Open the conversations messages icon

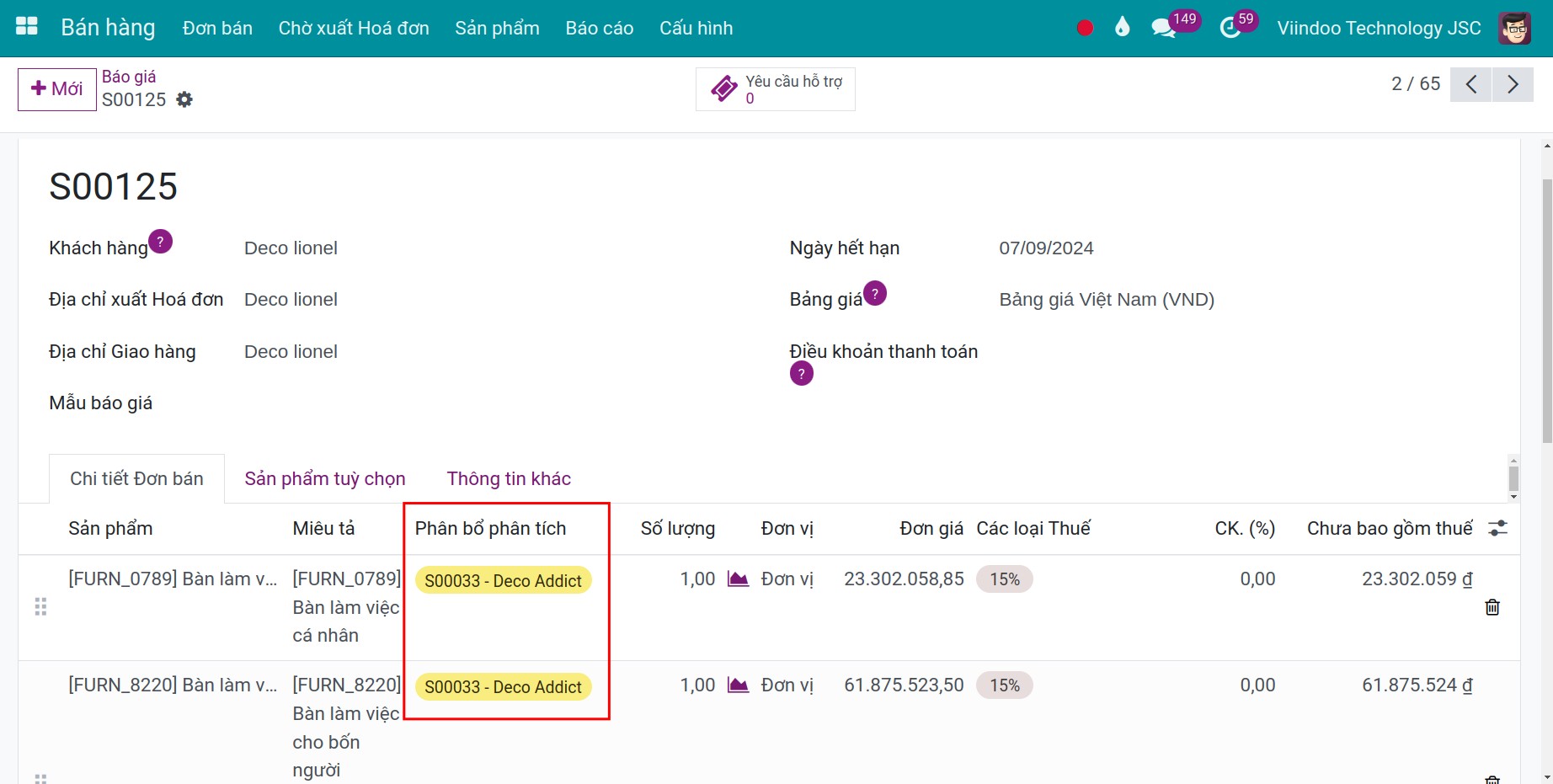1163,28
